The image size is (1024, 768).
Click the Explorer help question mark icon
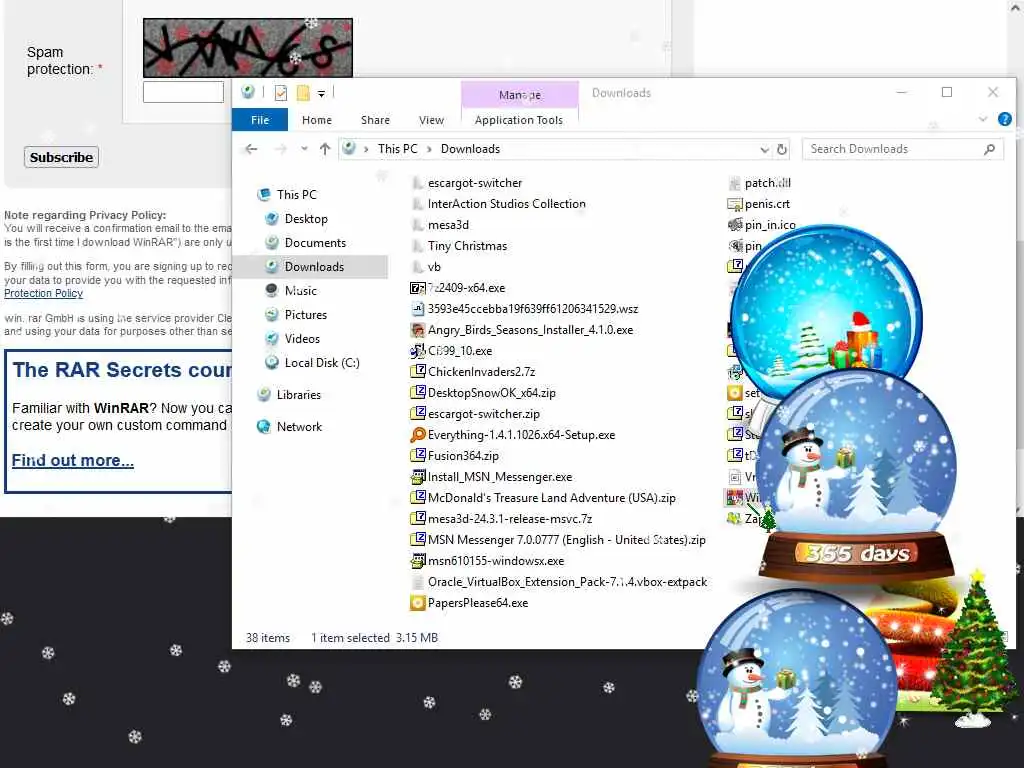point(1004,119)
